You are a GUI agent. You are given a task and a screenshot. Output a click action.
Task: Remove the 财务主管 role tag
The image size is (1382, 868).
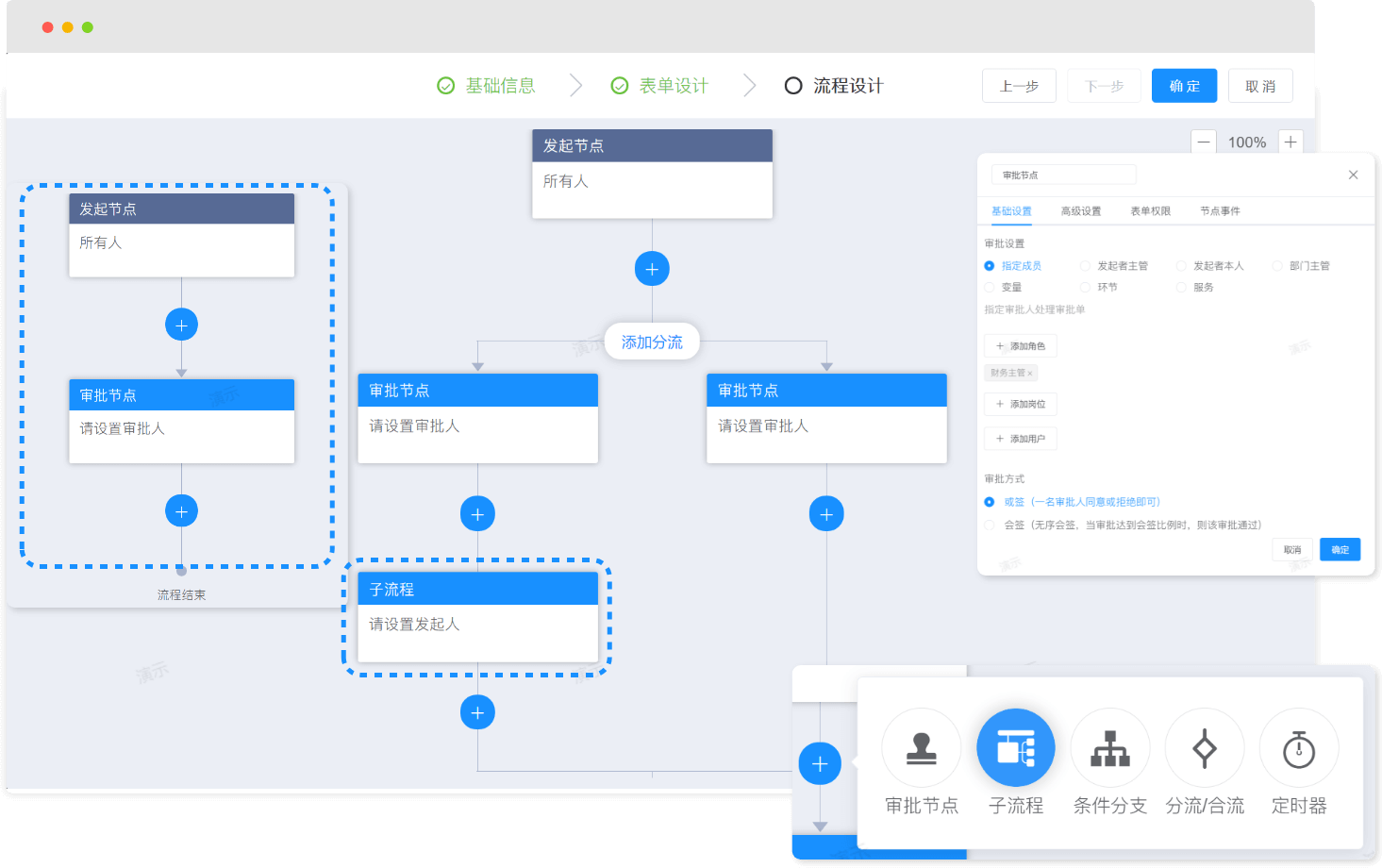[x=1030, y=374]
